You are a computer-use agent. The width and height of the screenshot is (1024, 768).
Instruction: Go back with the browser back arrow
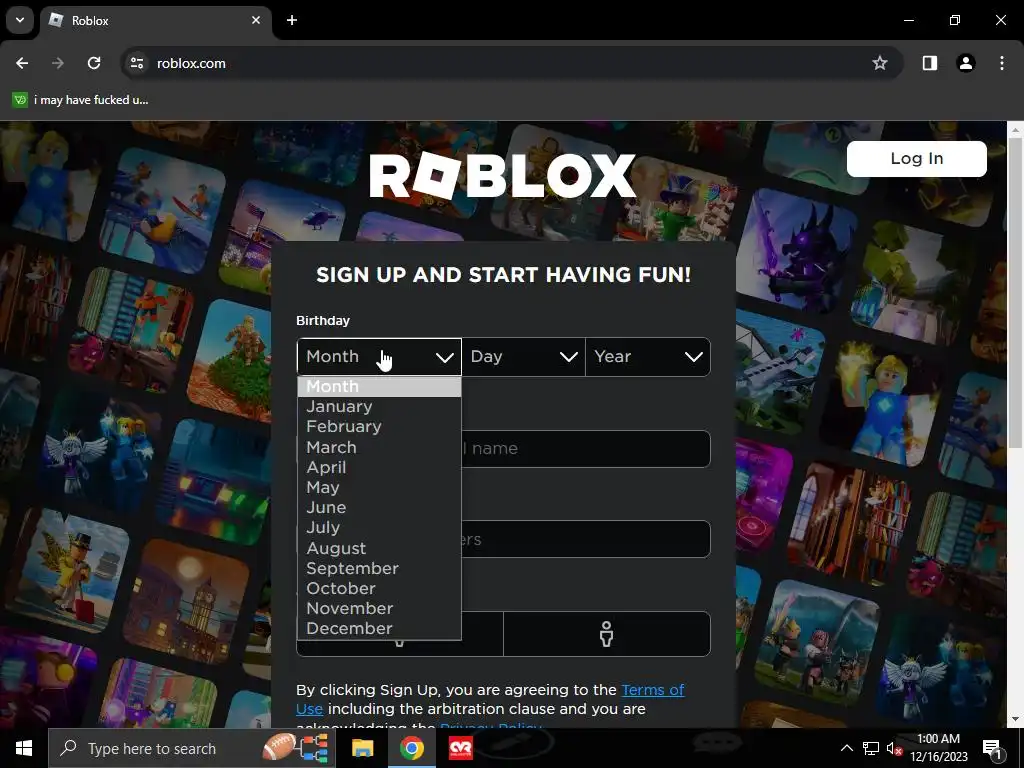[22, 63]
